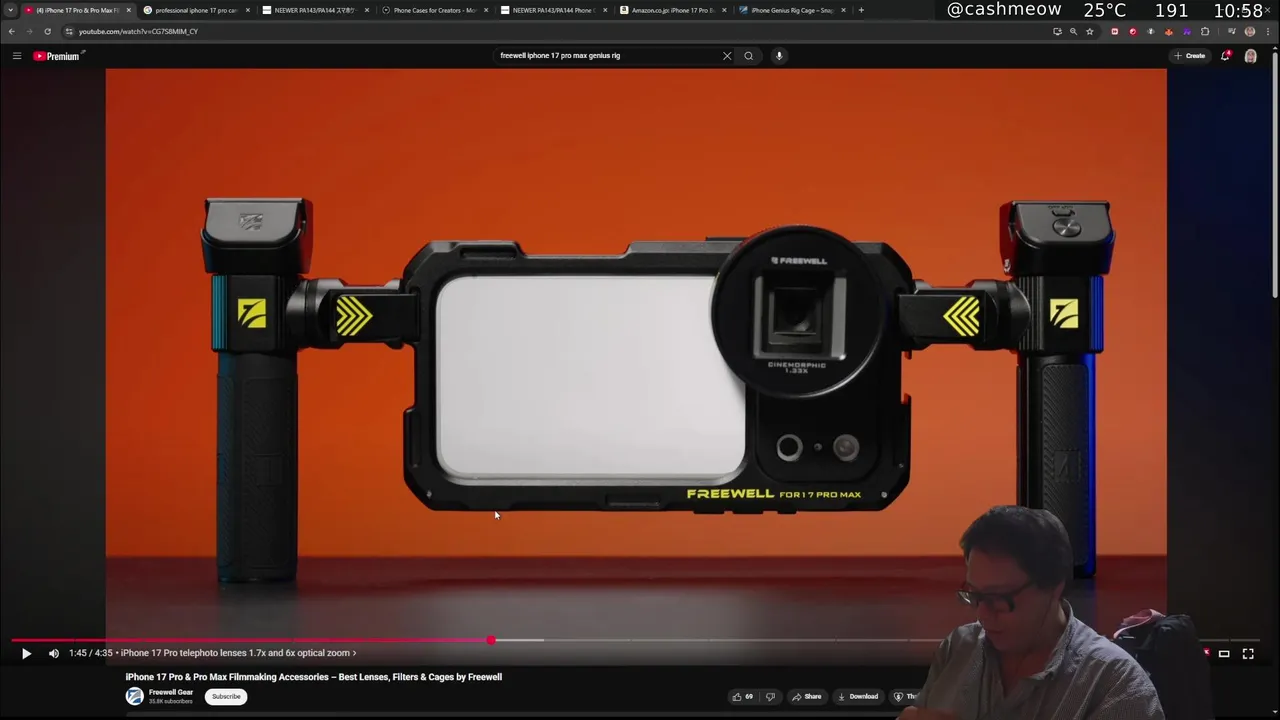This screenshot has height=720, width=1280.
Task: Close the 'Phone Cases for Creators' tab
Action: tap(485, 10)
